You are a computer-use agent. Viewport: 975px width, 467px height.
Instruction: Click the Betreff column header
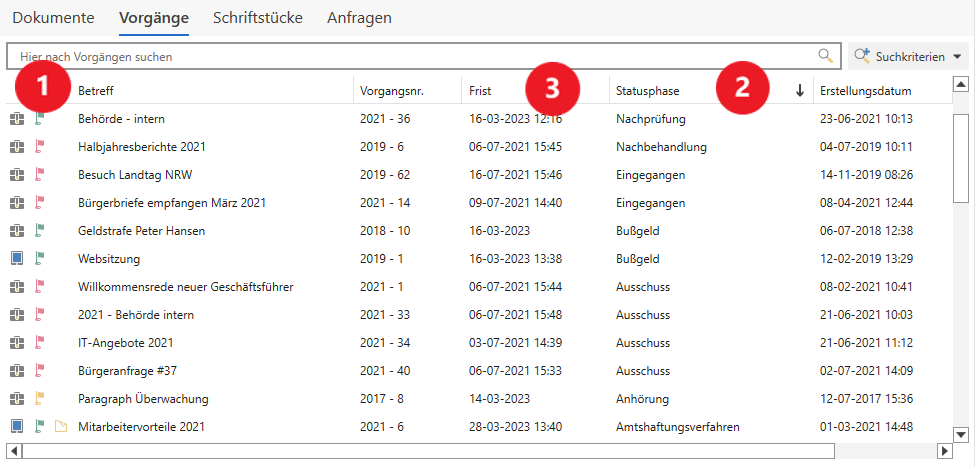[96, 91]
